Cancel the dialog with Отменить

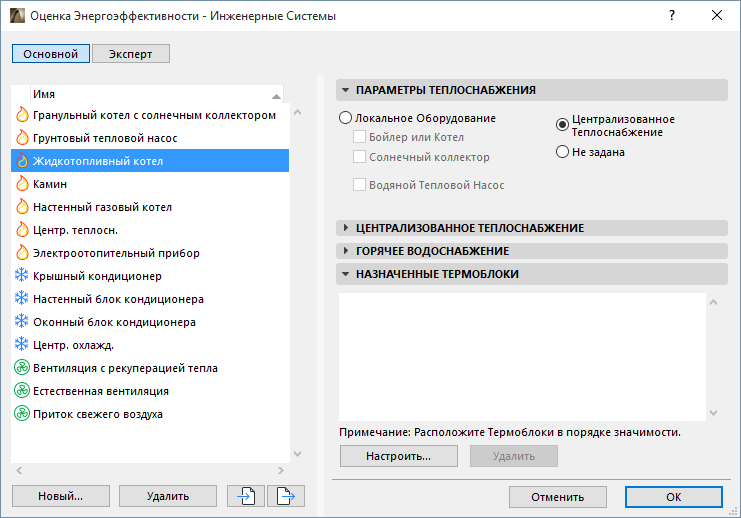point(558,497)
